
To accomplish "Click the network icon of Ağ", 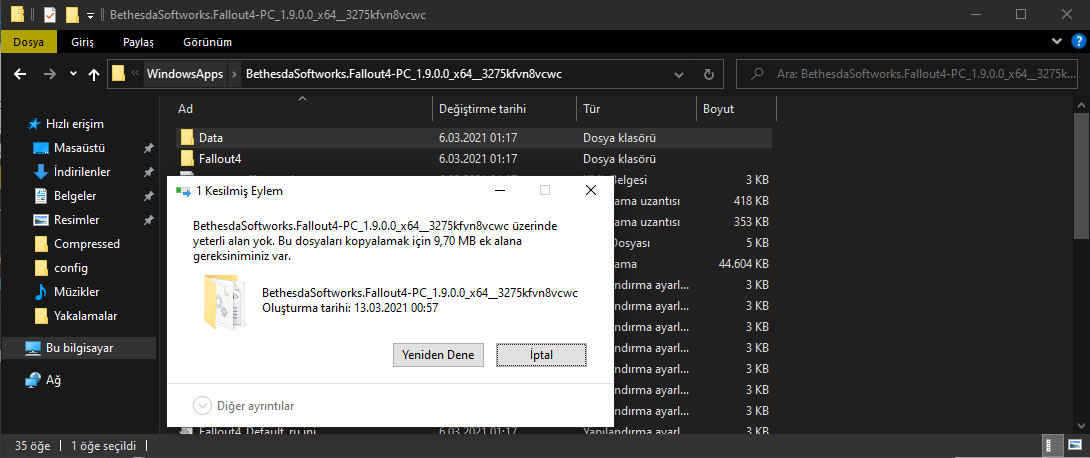I will (x=33, y=380).
